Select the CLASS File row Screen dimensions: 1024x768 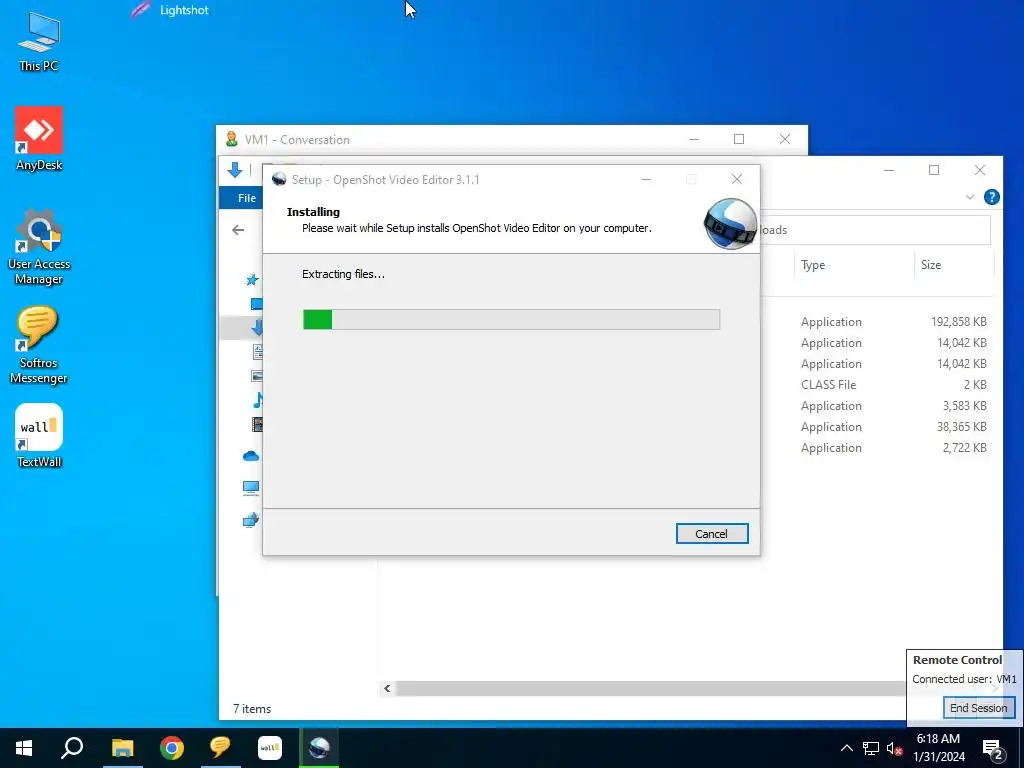[x=878, y=385]
